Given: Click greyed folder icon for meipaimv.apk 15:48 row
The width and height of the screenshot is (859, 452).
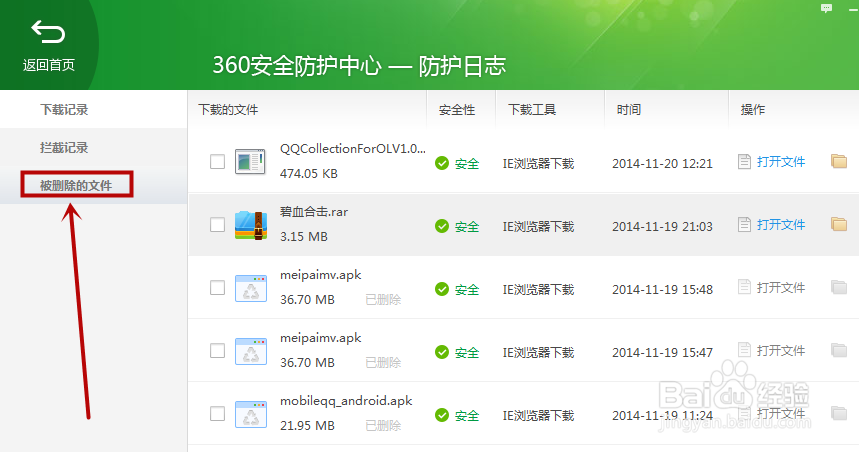Looking at the screenshot, I should click(839, 287).
